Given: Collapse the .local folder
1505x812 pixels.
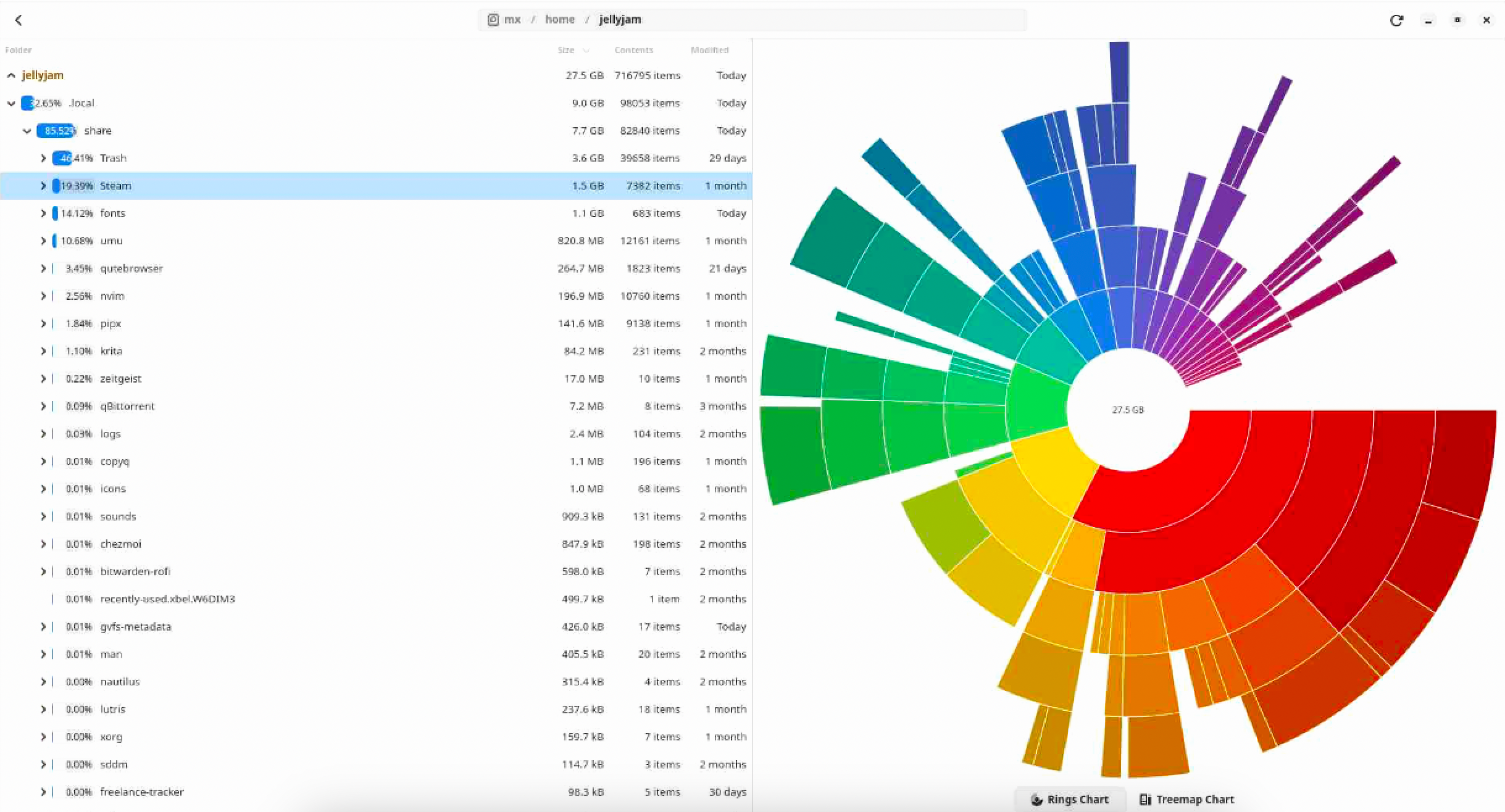Looking at the screenshot, I should coord(11,103).
